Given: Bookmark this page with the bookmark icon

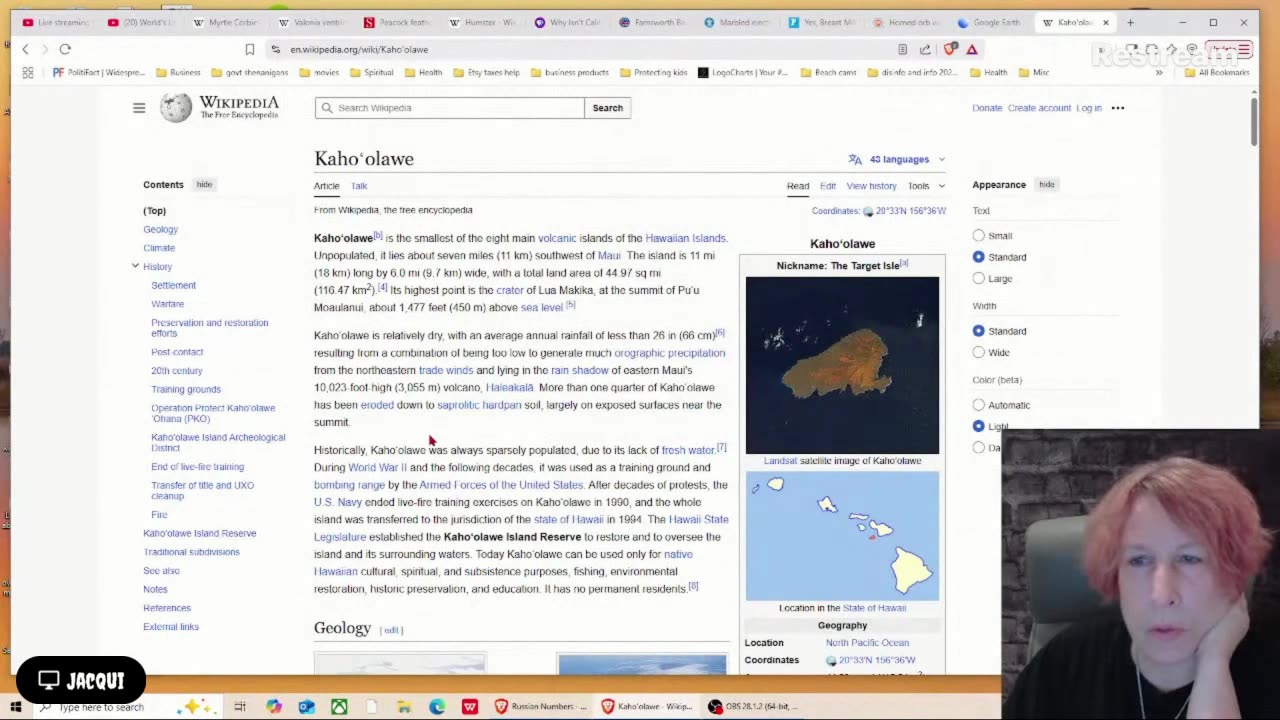Looking at the screenshot, I should 250,49.
